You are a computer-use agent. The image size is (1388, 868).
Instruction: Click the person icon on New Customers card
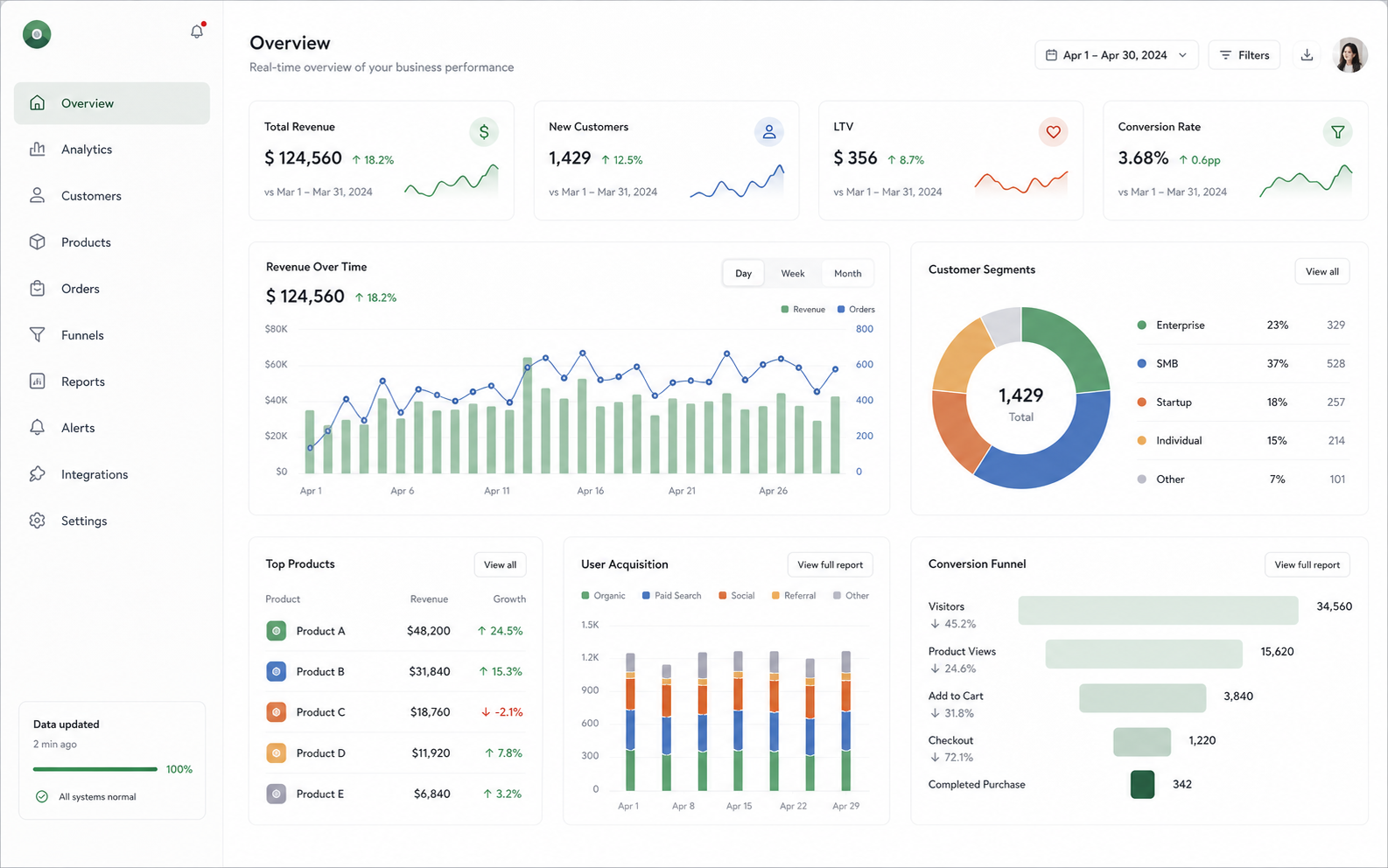pos(769,132)
